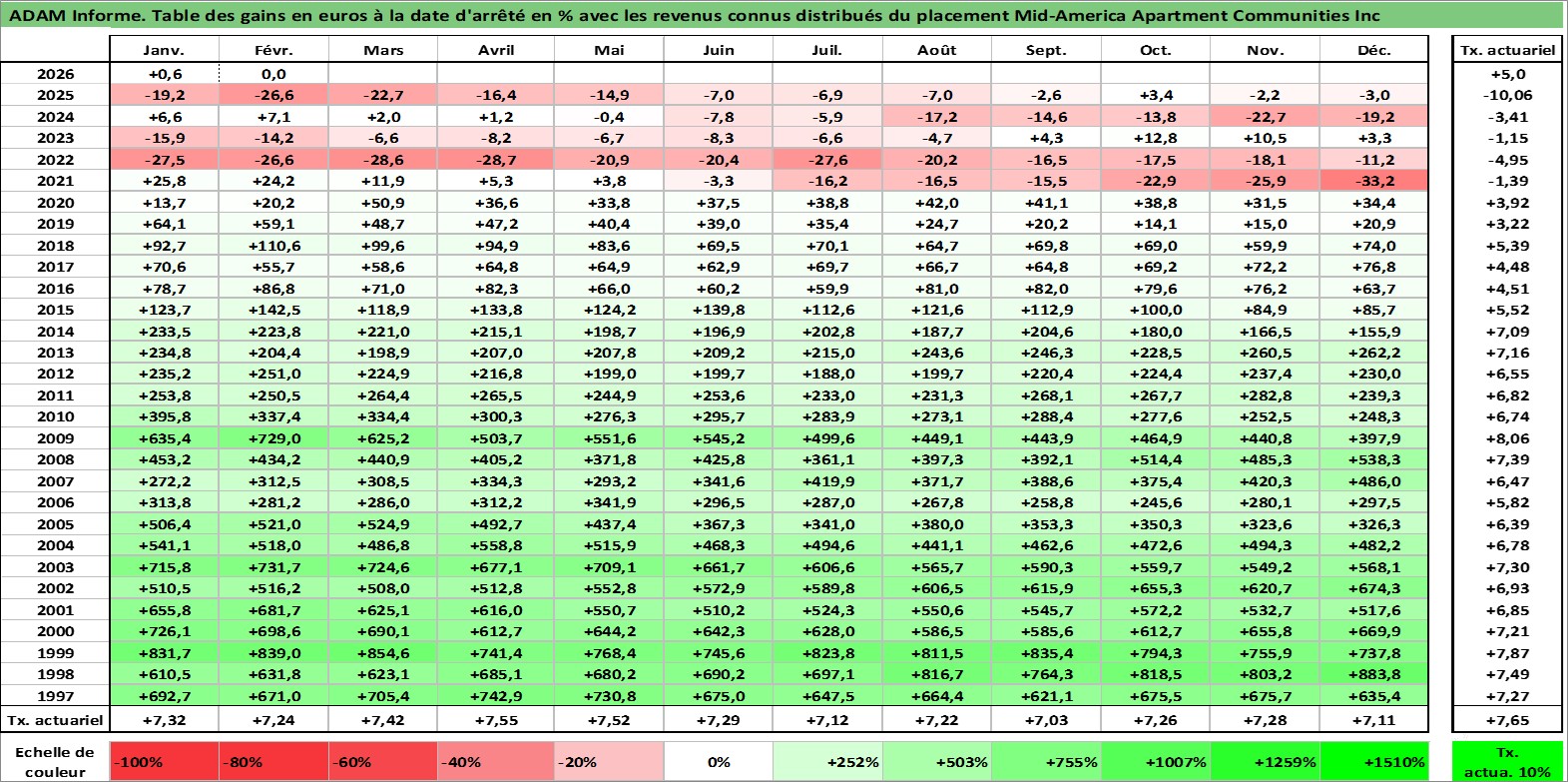Click the '-10,06' actuarial rate for 2025
The width and height of the screenshot is (1568, 782).
(1507, 95)
